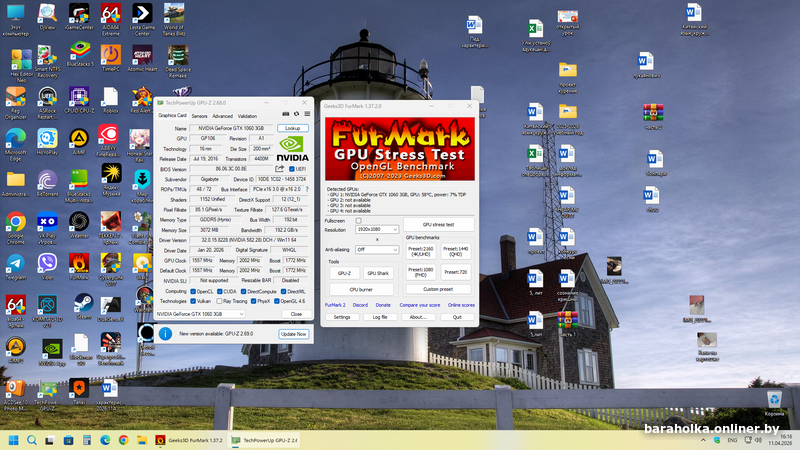Open BitTorrent desktop icon

tap(47, 184)
